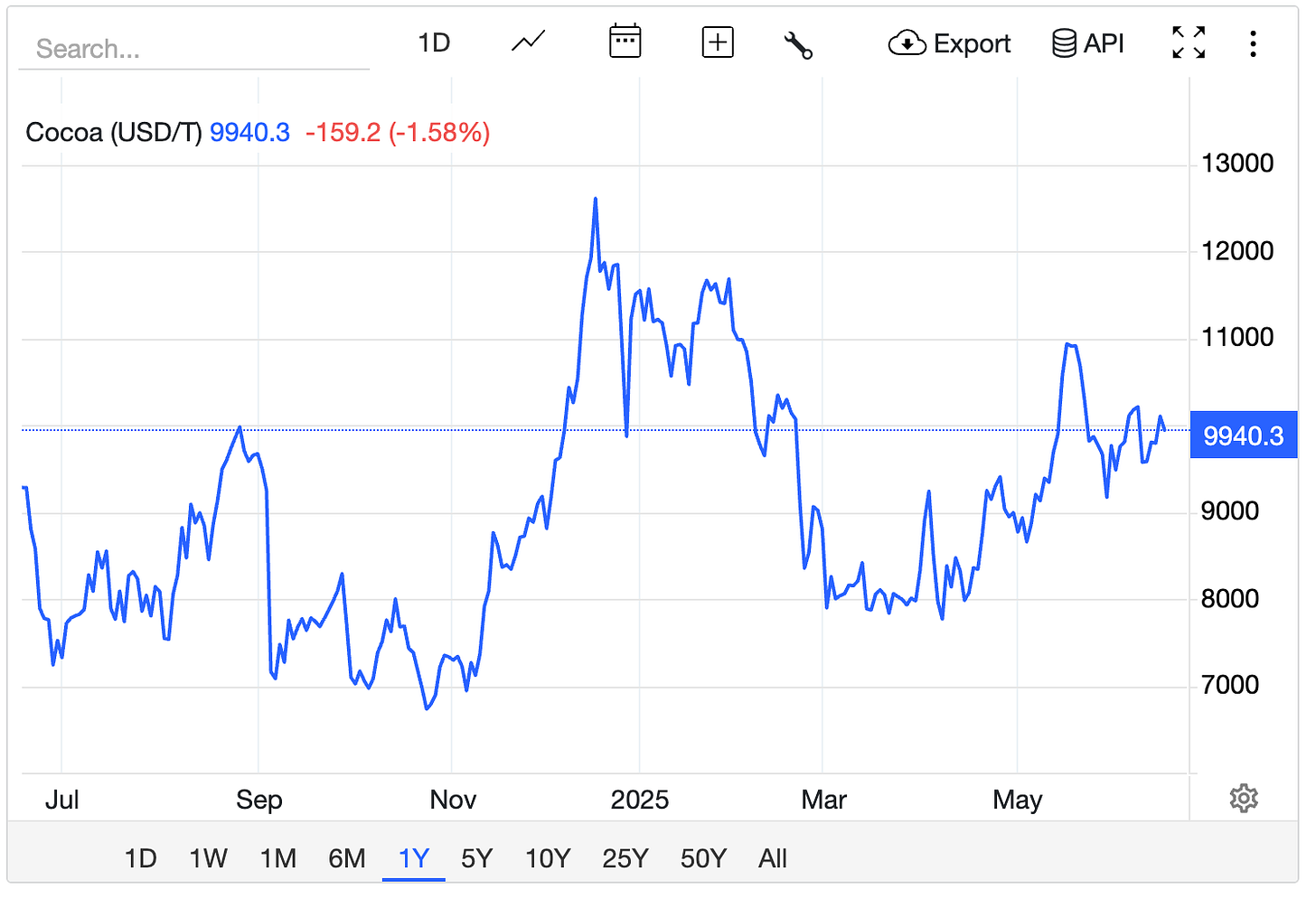
Task: Open the calendar date range picker
Action: point(625,42)
